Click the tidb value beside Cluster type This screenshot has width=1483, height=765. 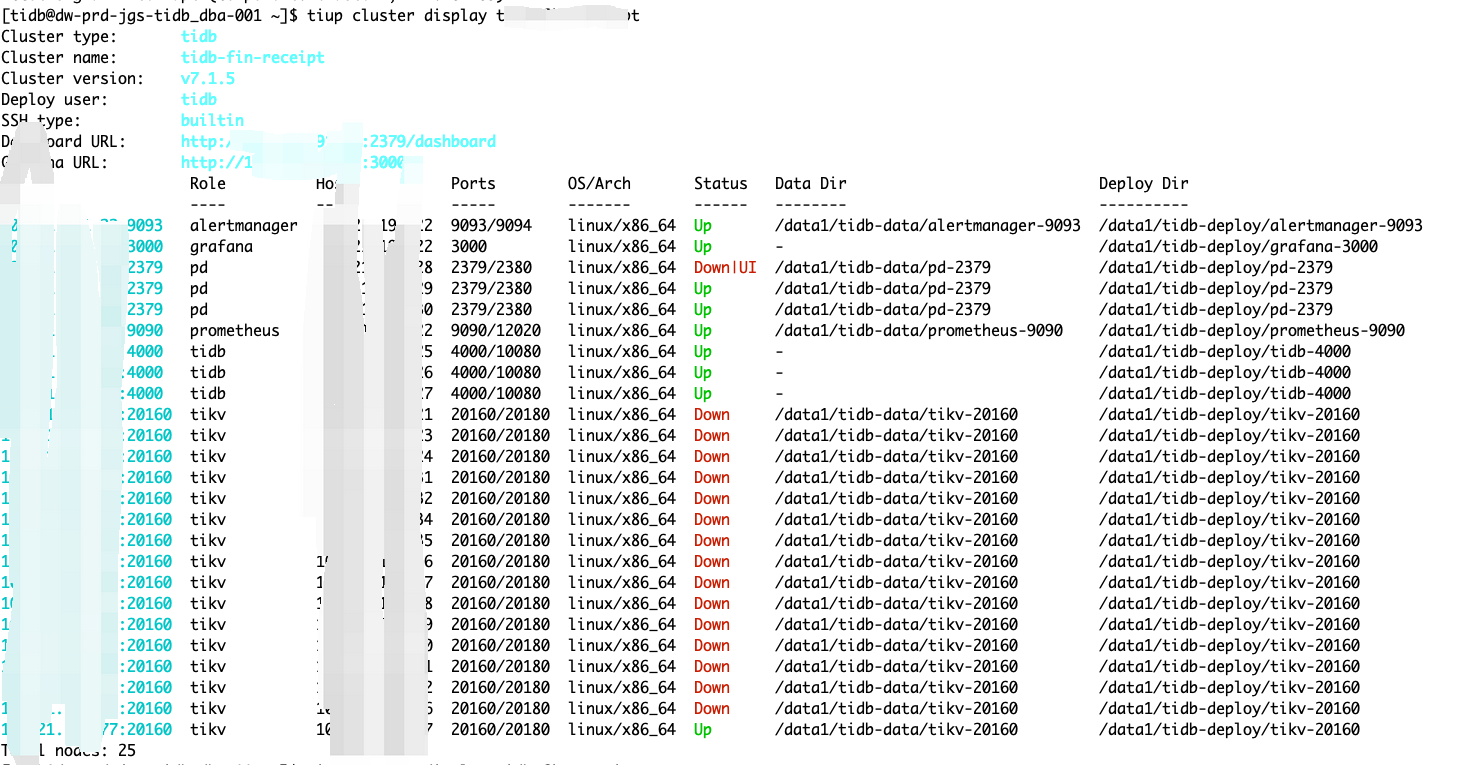coord(199,37)
